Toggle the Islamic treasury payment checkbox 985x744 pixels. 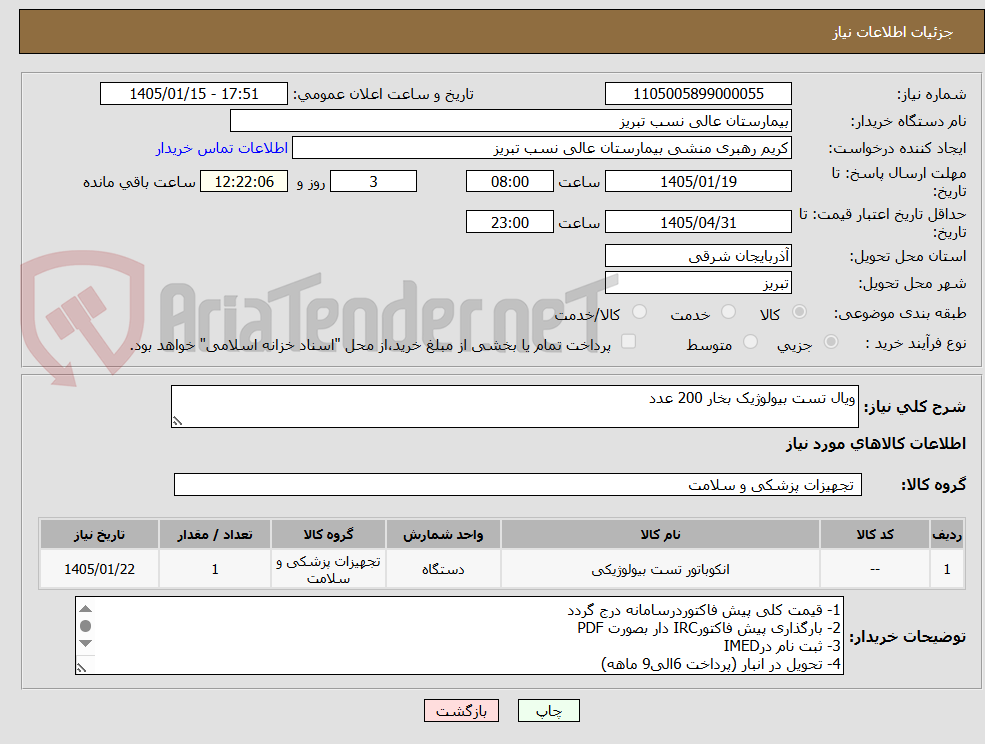click(628, 342)
